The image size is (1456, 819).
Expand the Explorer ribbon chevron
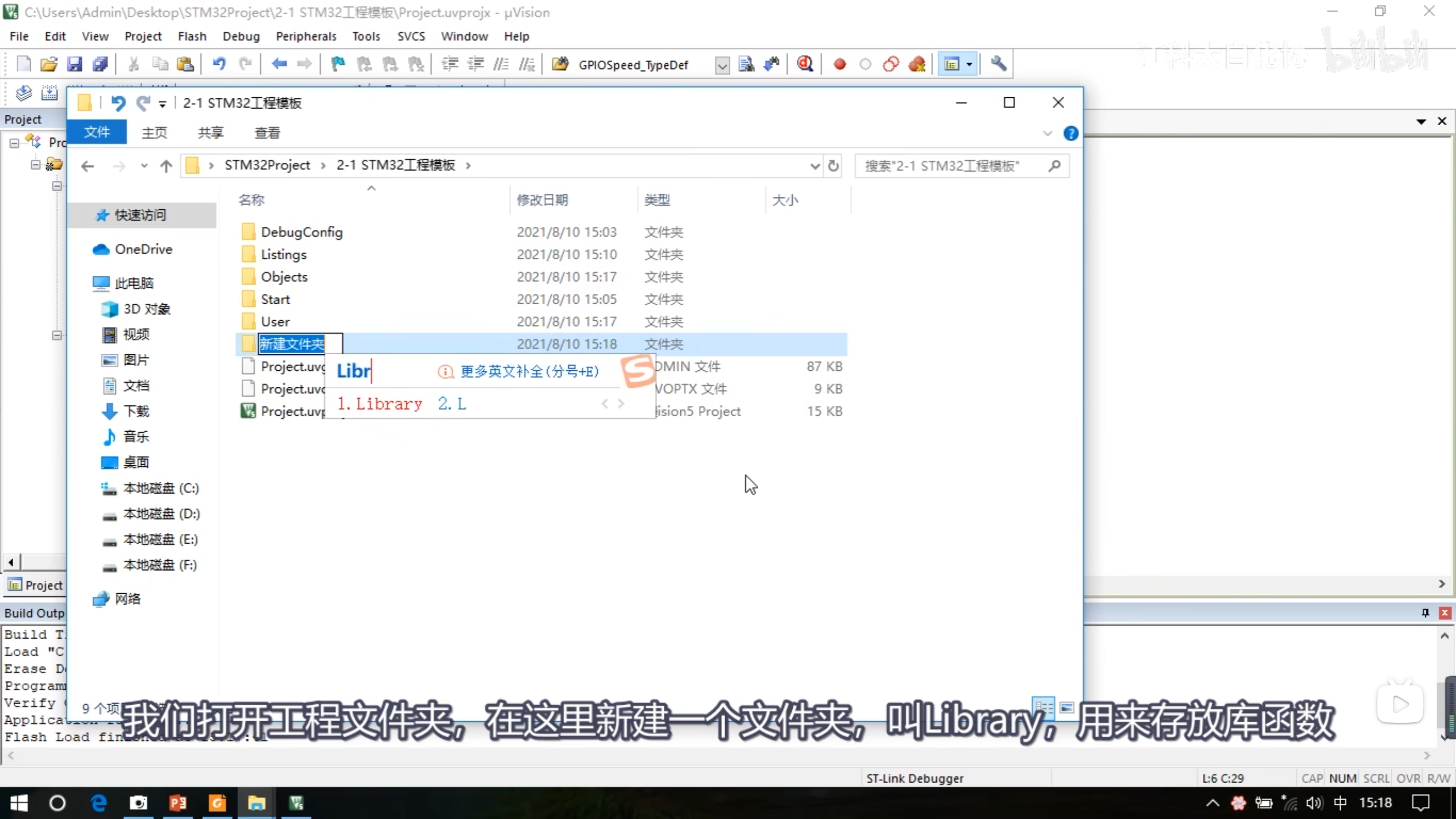pyautogui.click(x=1048, y=133)
